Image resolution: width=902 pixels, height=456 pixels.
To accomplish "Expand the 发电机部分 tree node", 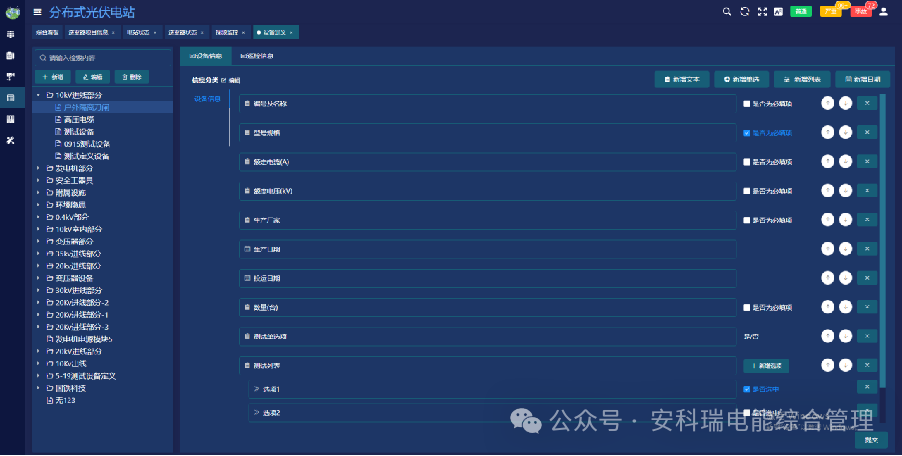I will click(x=39, y=168).
